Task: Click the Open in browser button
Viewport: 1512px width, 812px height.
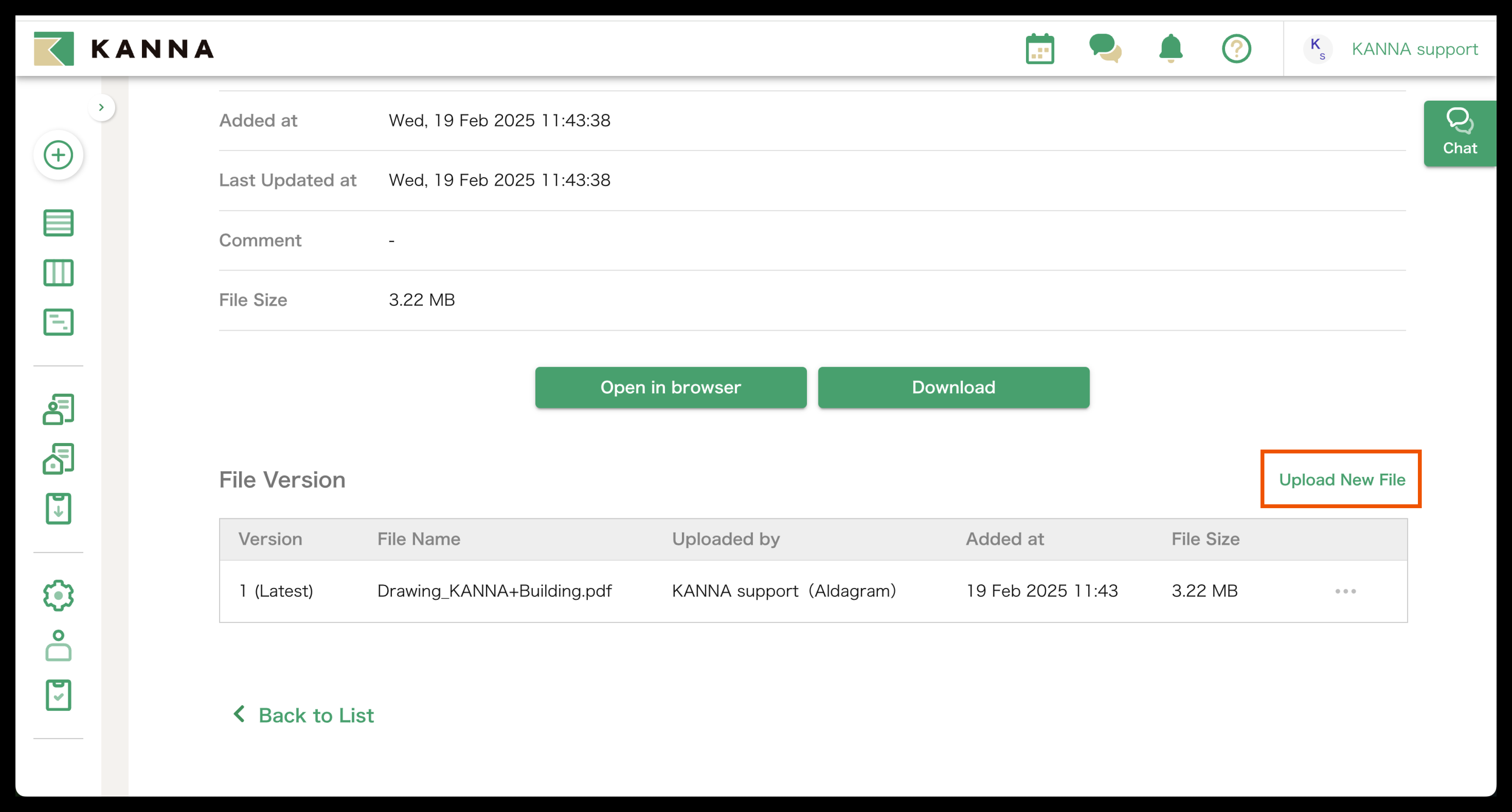Action: coord(670,387)
